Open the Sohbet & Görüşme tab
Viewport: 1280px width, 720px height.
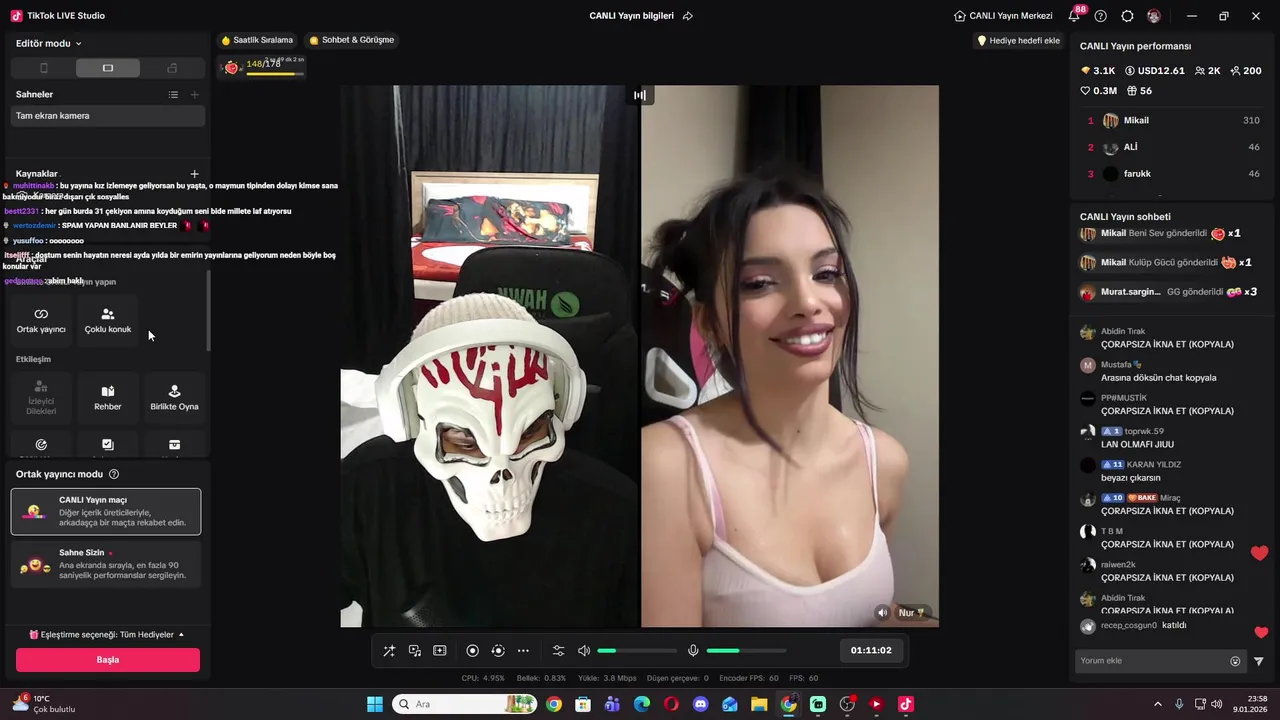pyautogui.click(x=352, y=41)
